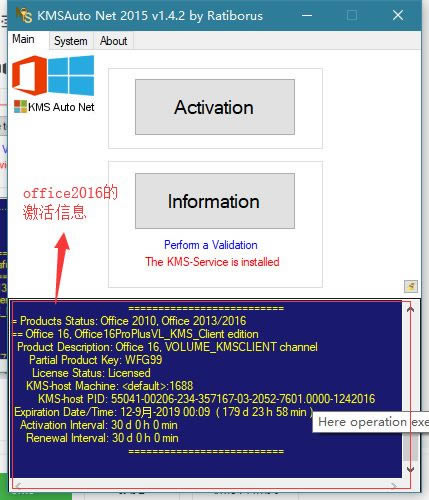The width and height of the screenshot is (429, 500).
Task: Click the Here operation tooltip
Action: [371, 422]
